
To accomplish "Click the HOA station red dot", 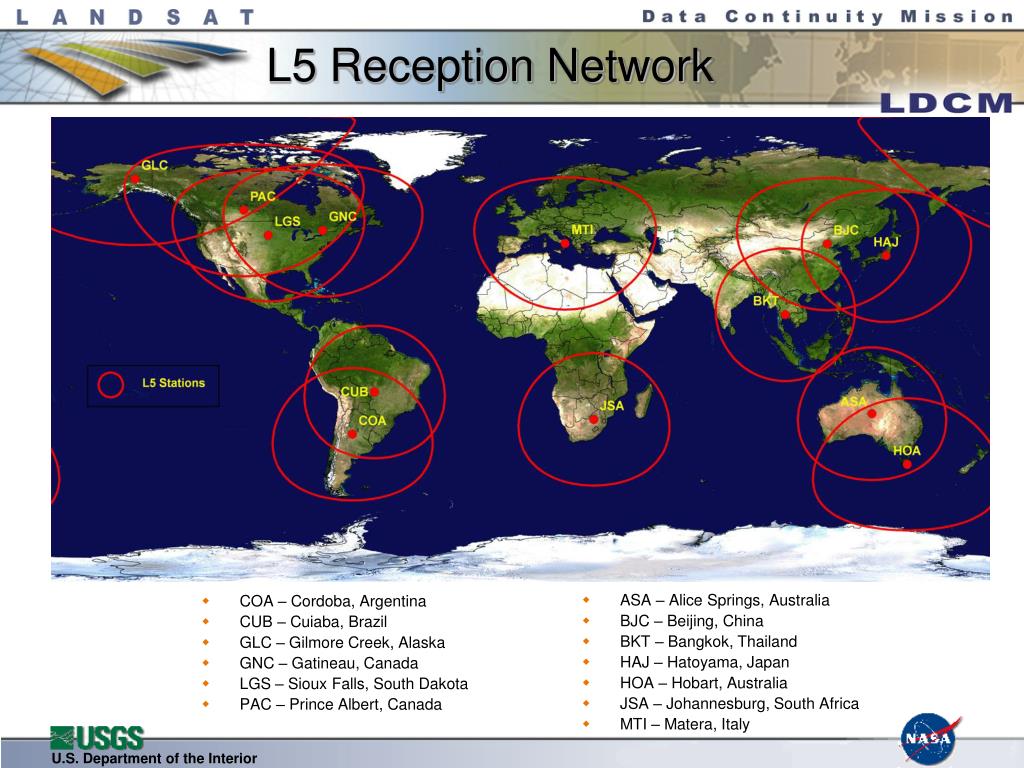I will [x=906, y=464].
